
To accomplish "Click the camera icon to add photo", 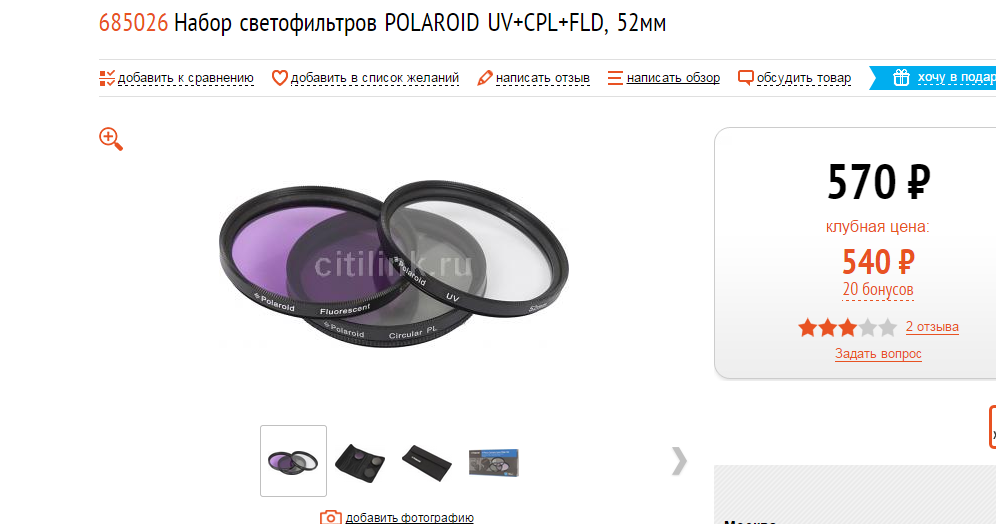I will click(330, 517).
